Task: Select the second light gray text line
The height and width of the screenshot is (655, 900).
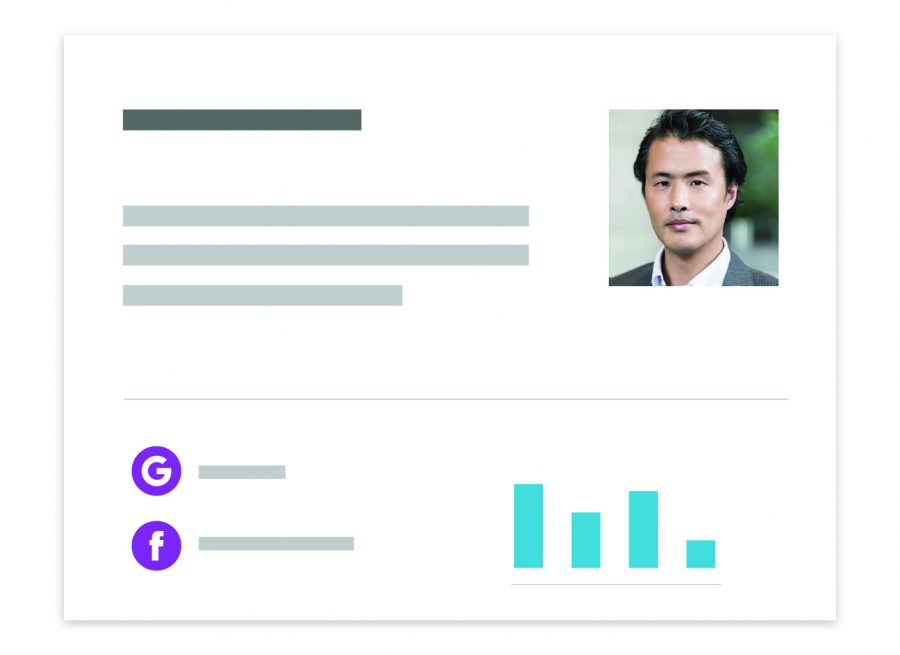Action: [x=325, y=255]
